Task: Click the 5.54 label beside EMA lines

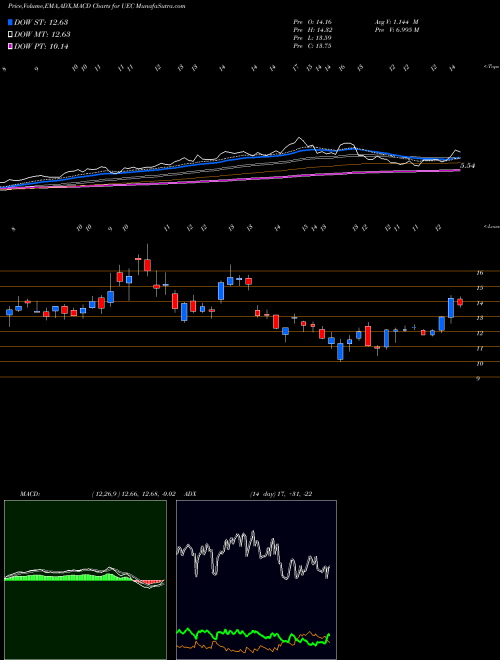Action: [468, 166]
